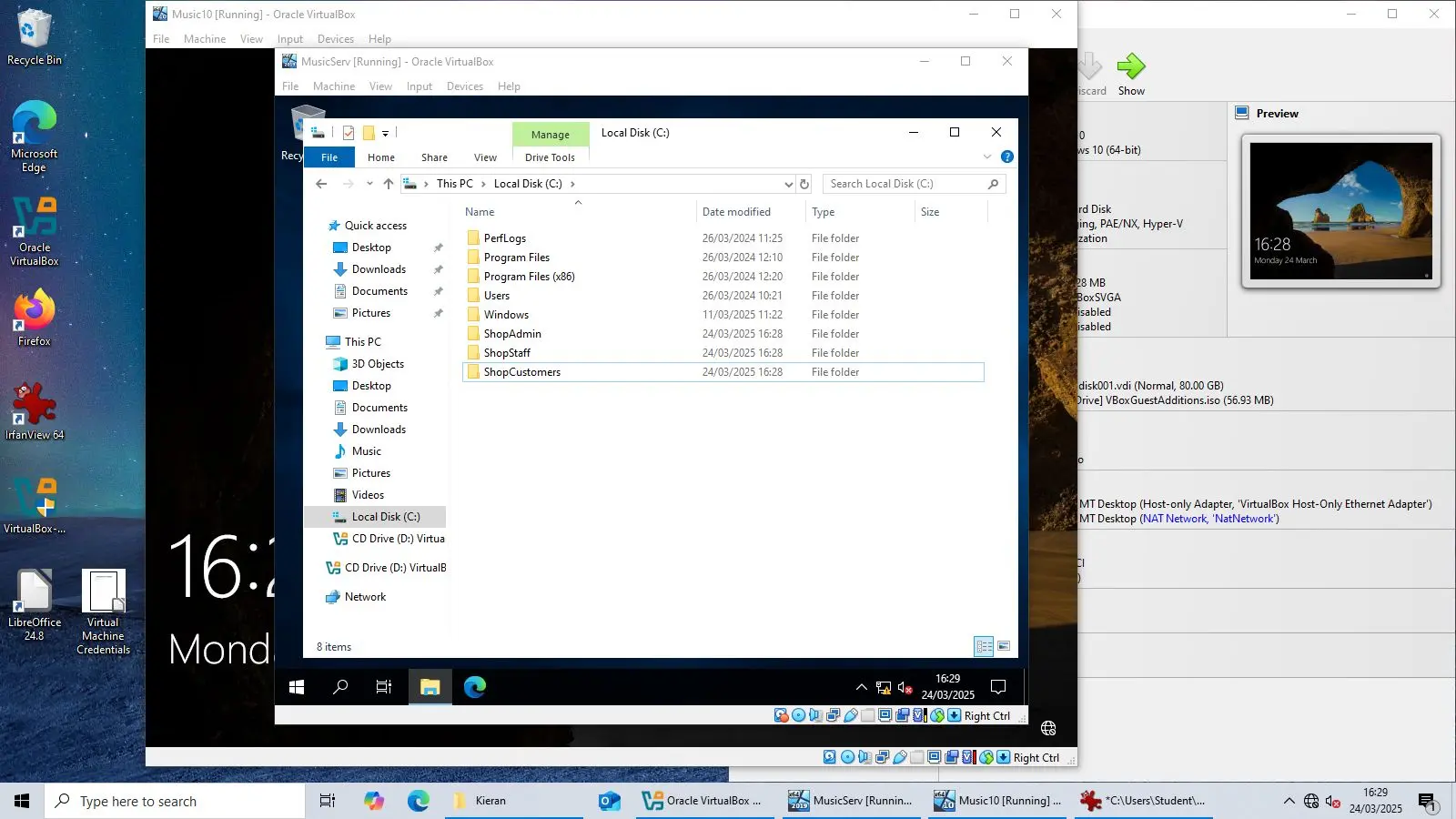Open Devices menu in MusicServ window
1456x819 pixels.
point(465,86)
